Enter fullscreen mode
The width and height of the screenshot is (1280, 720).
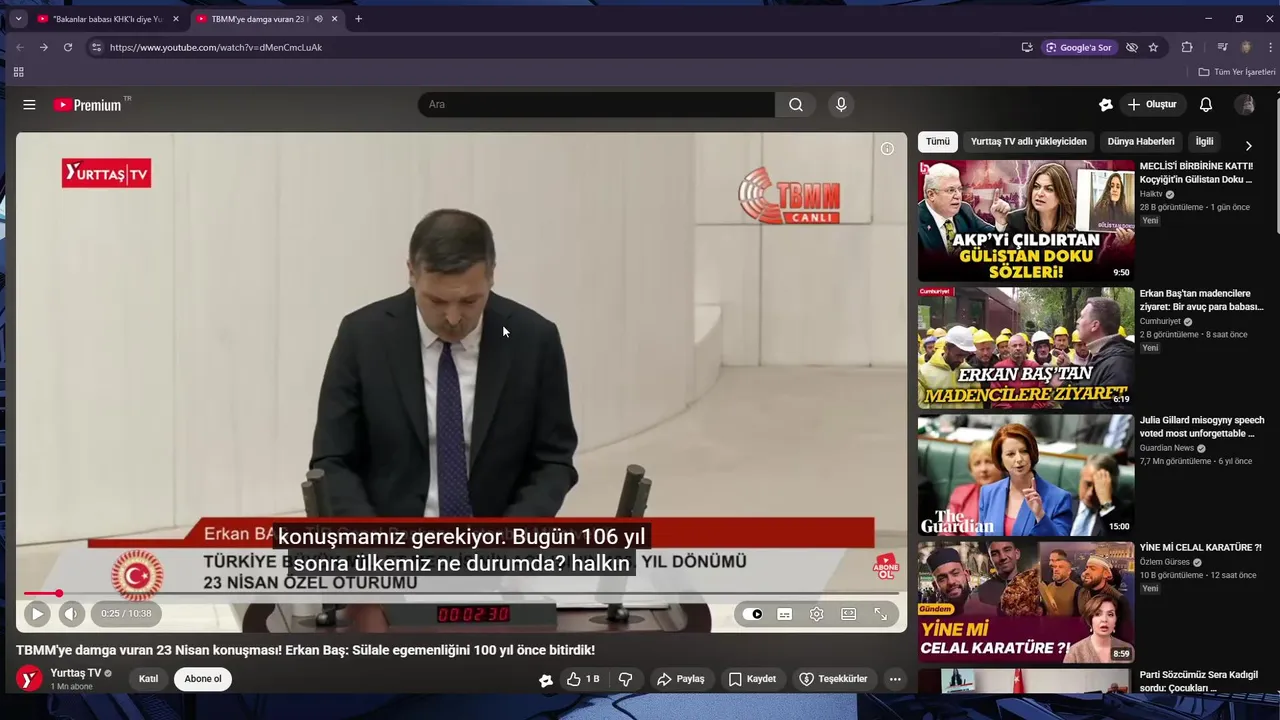(x=881, y=614)
